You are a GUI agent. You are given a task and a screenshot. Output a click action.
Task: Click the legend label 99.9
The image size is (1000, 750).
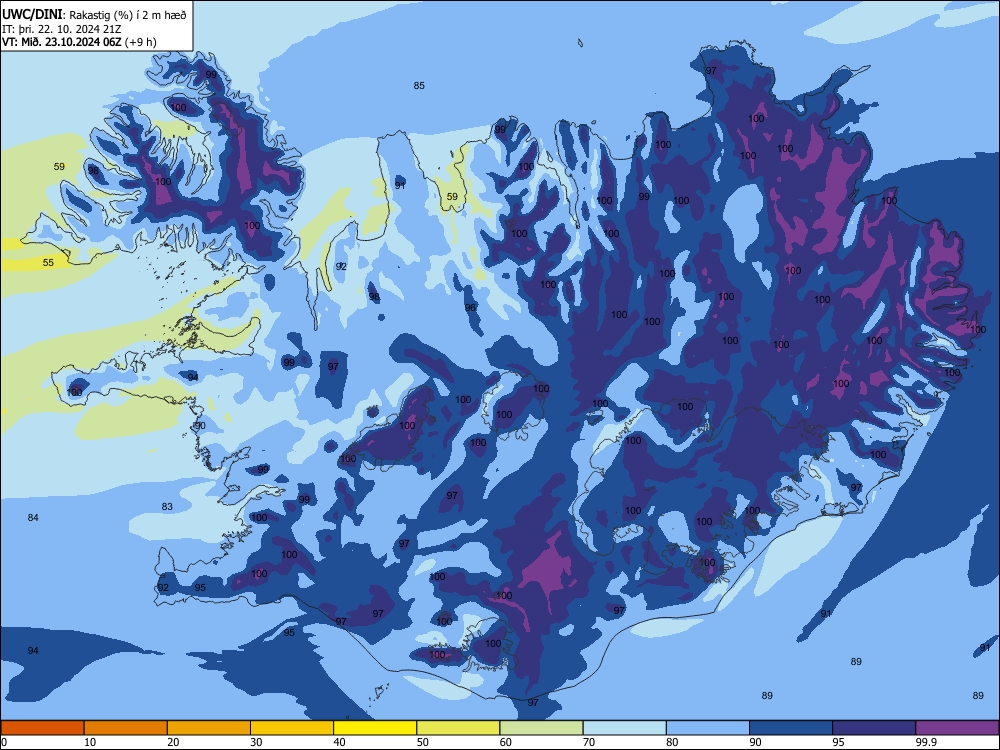coord(926,742)
